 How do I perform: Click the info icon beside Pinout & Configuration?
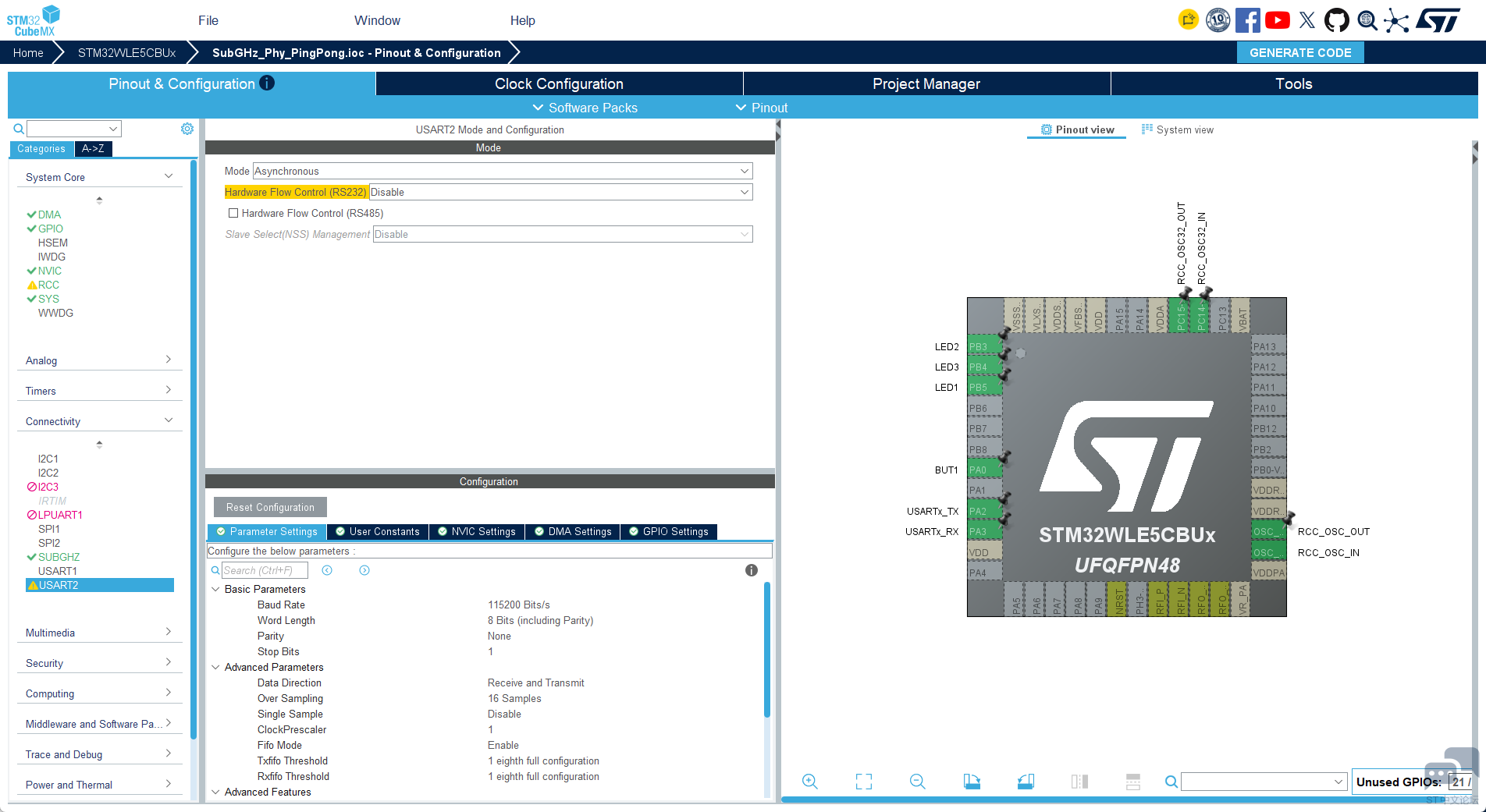point(267,83)
